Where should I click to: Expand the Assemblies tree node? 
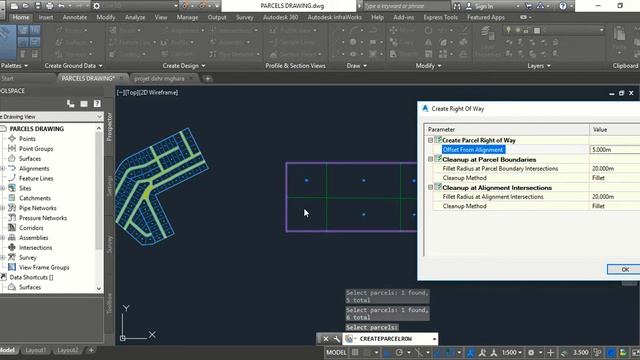[3, 238]
